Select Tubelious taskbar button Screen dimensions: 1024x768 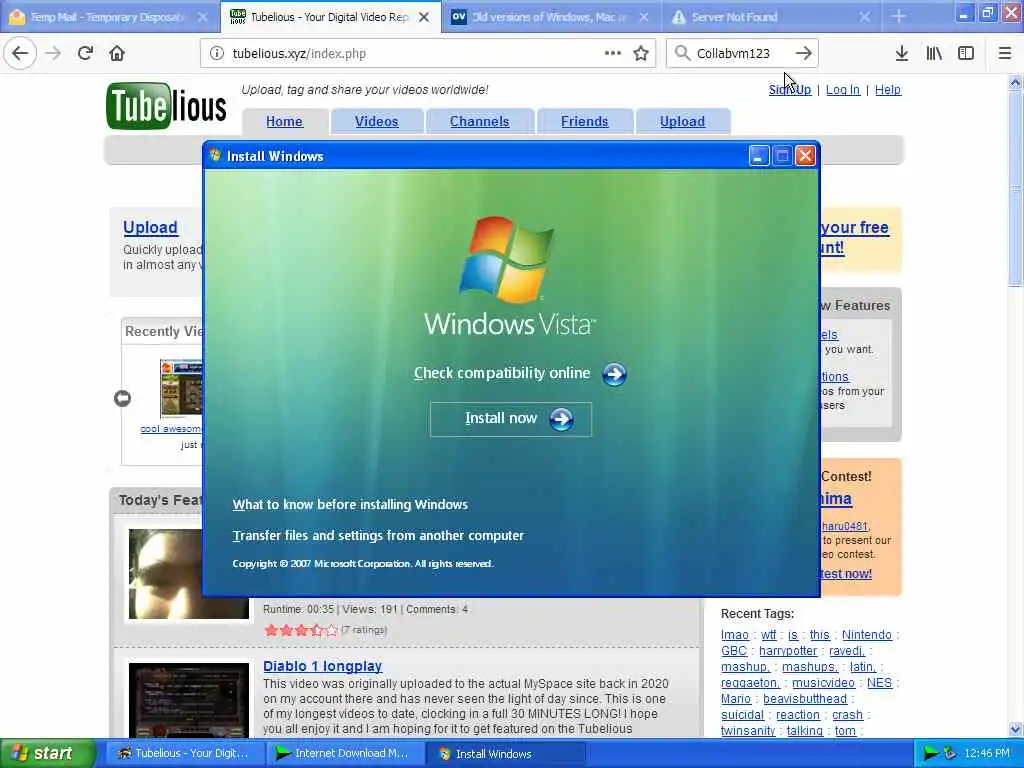coord(184,753)
